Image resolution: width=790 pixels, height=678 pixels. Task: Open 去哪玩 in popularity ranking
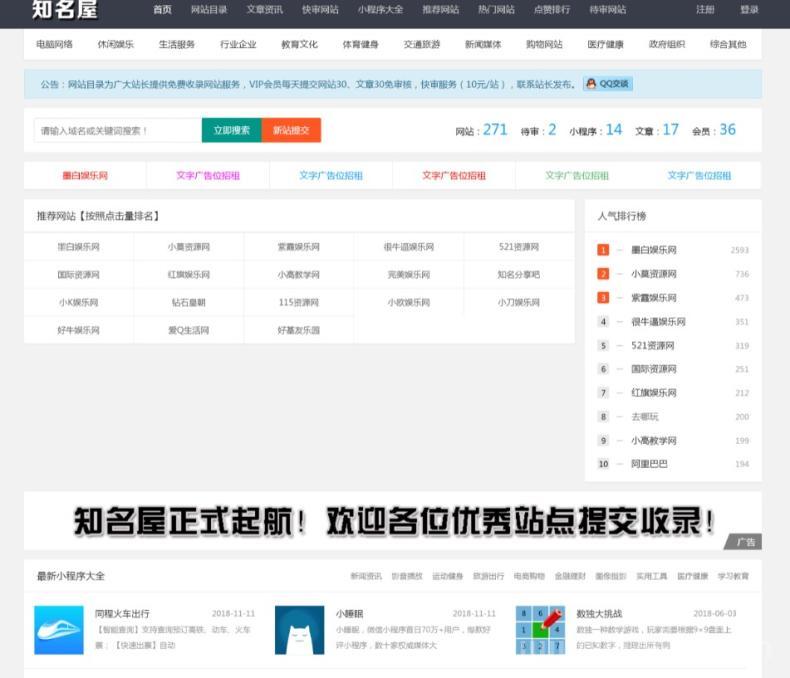(x=645, y=417)
